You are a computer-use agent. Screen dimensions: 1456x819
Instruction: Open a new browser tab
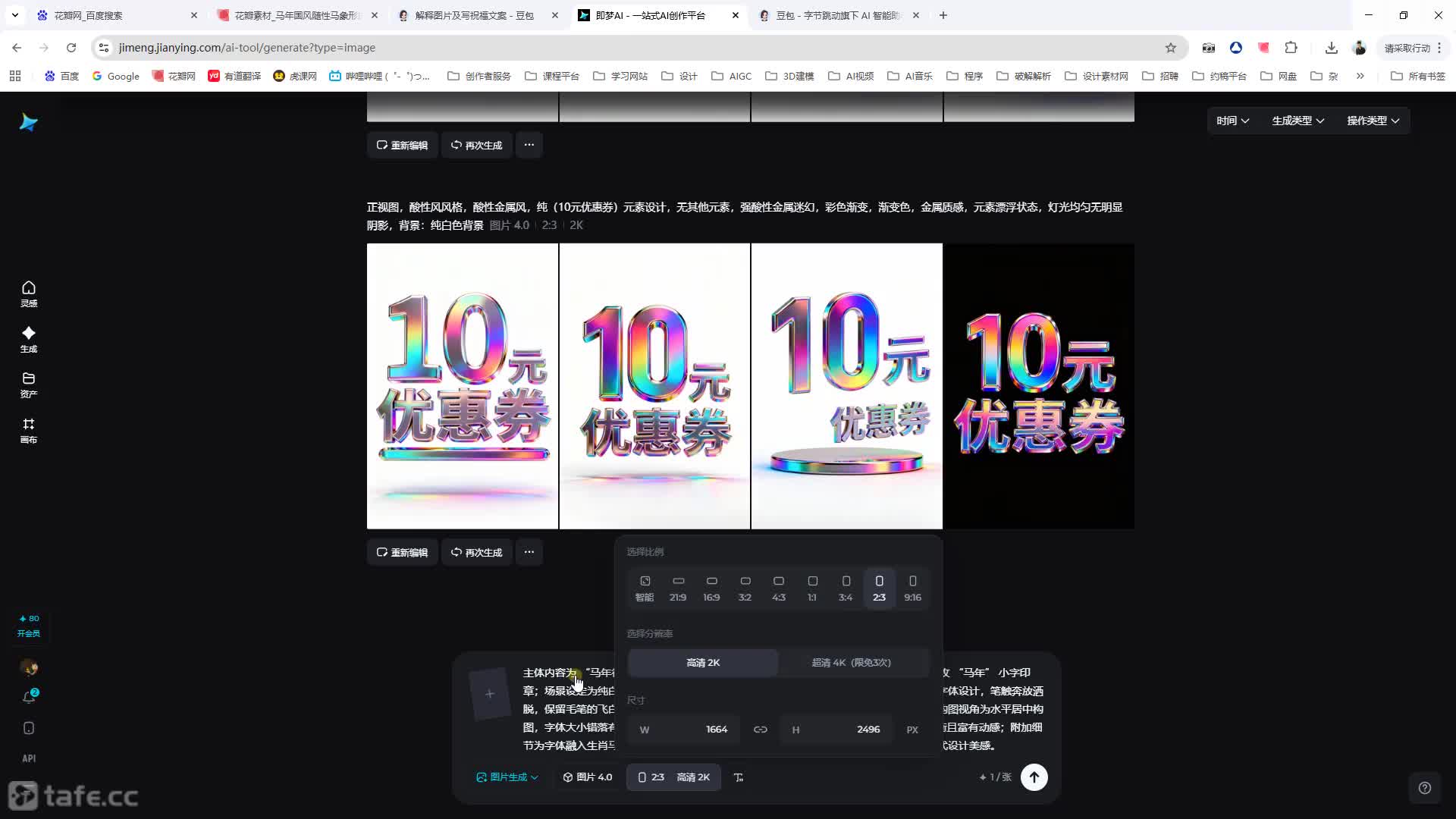pyautogui.click(x=943, y=15)
